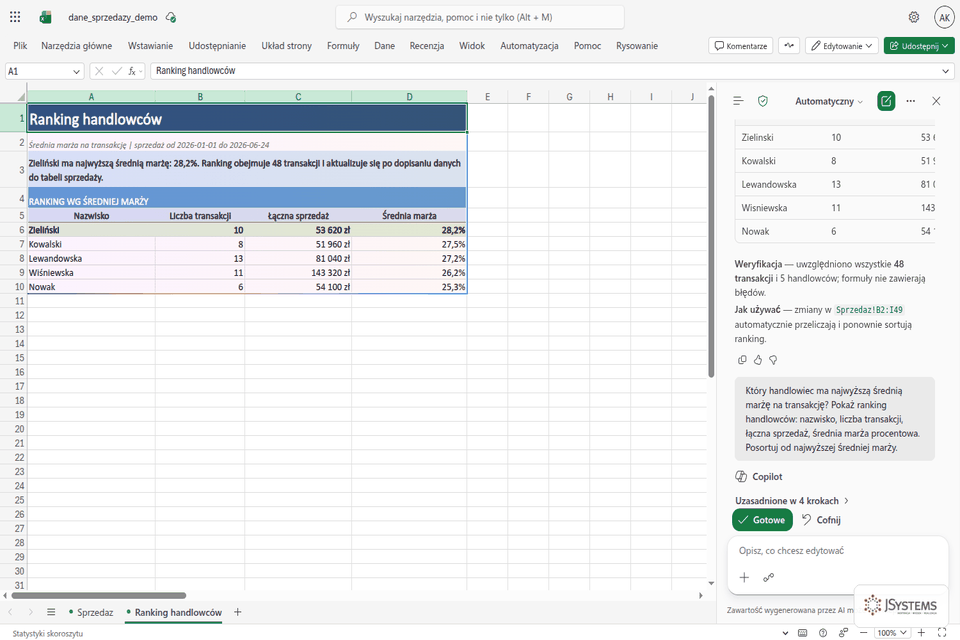Open fx function dropdown arrow
Viewport: 960px width, 640px height.
(141, 72)
